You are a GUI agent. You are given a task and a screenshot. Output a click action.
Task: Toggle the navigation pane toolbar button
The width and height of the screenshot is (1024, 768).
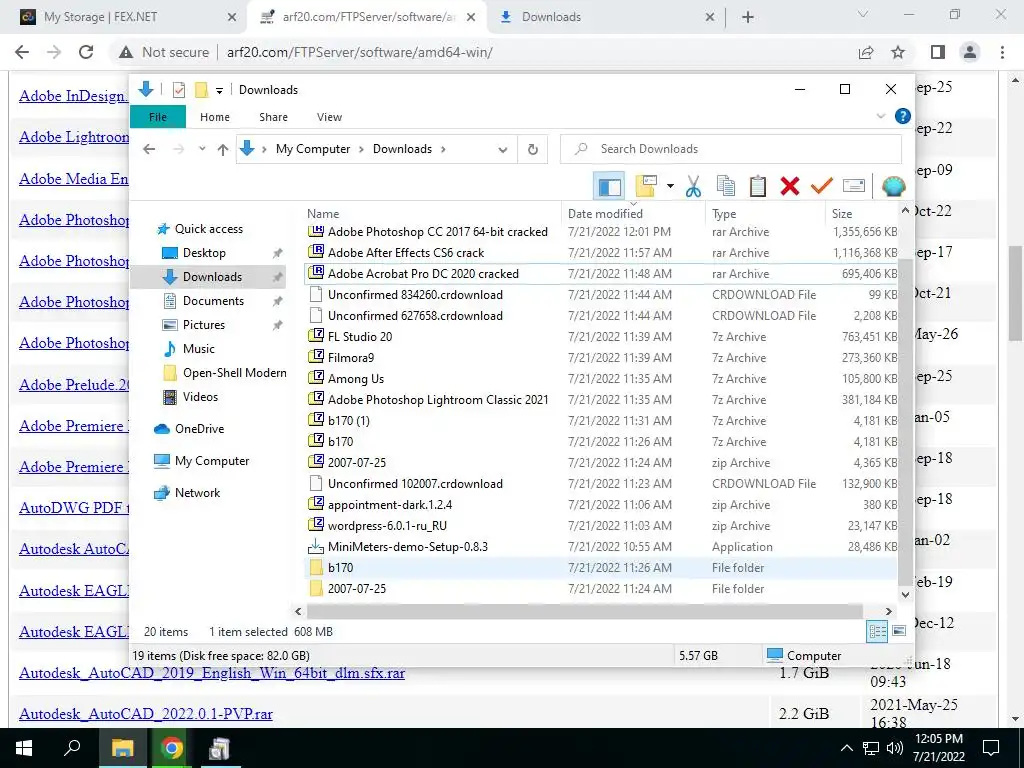[x=609, y=187]
